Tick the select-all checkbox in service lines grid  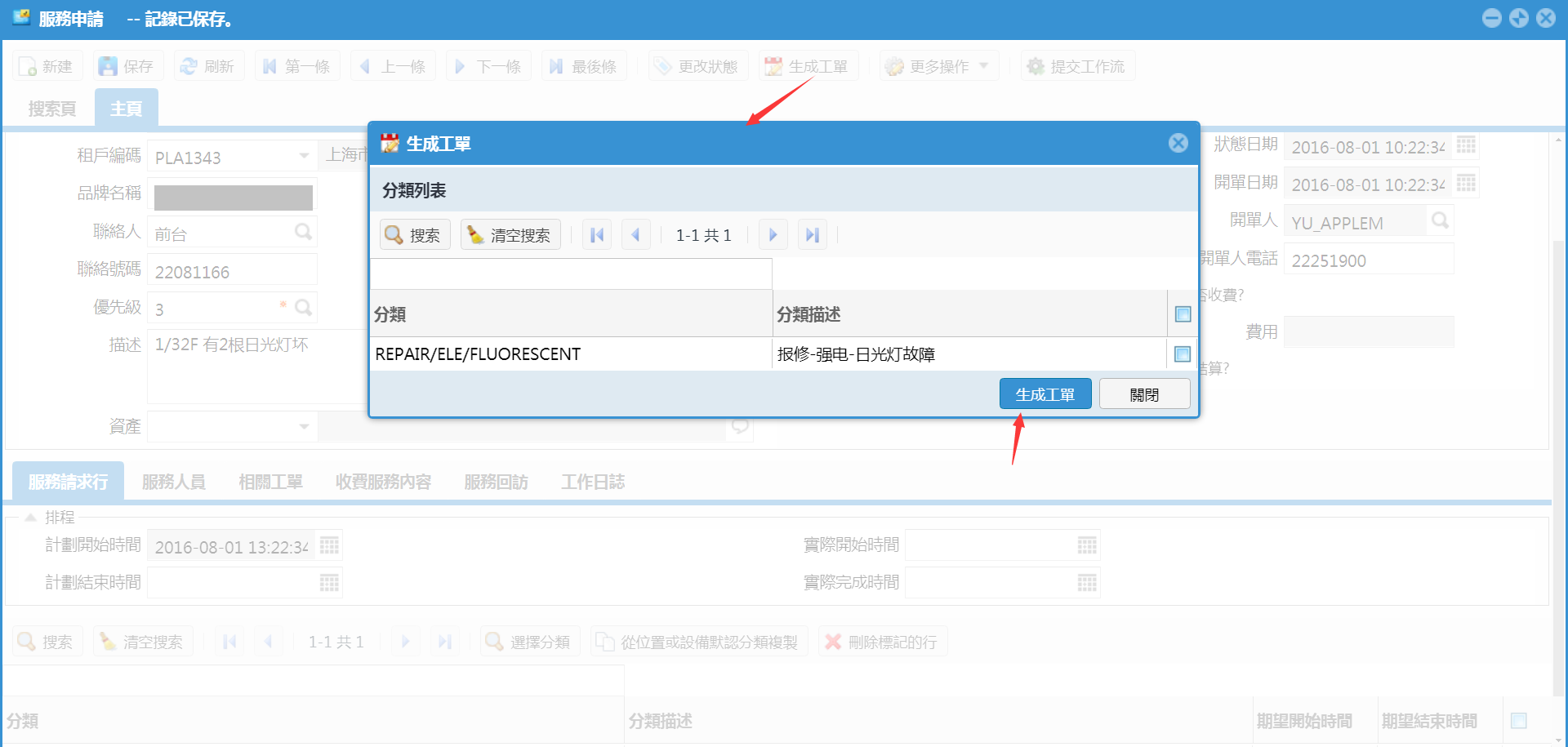click(1519, 721)
